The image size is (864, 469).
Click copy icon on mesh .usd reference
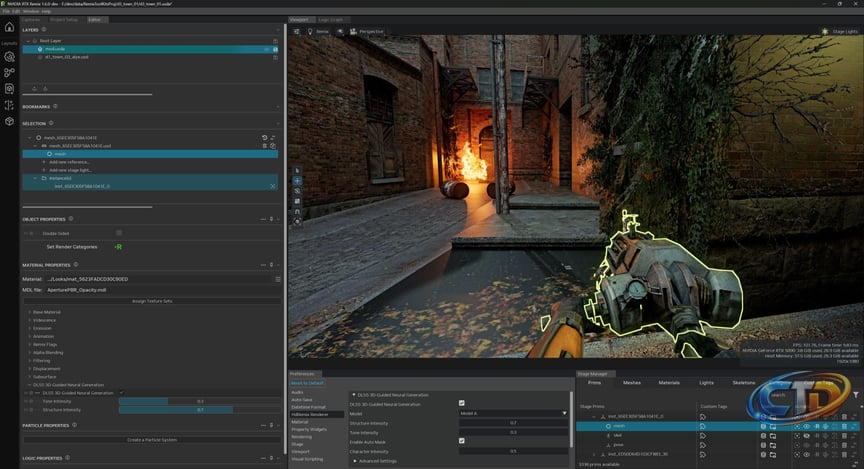tap(273, 146)
